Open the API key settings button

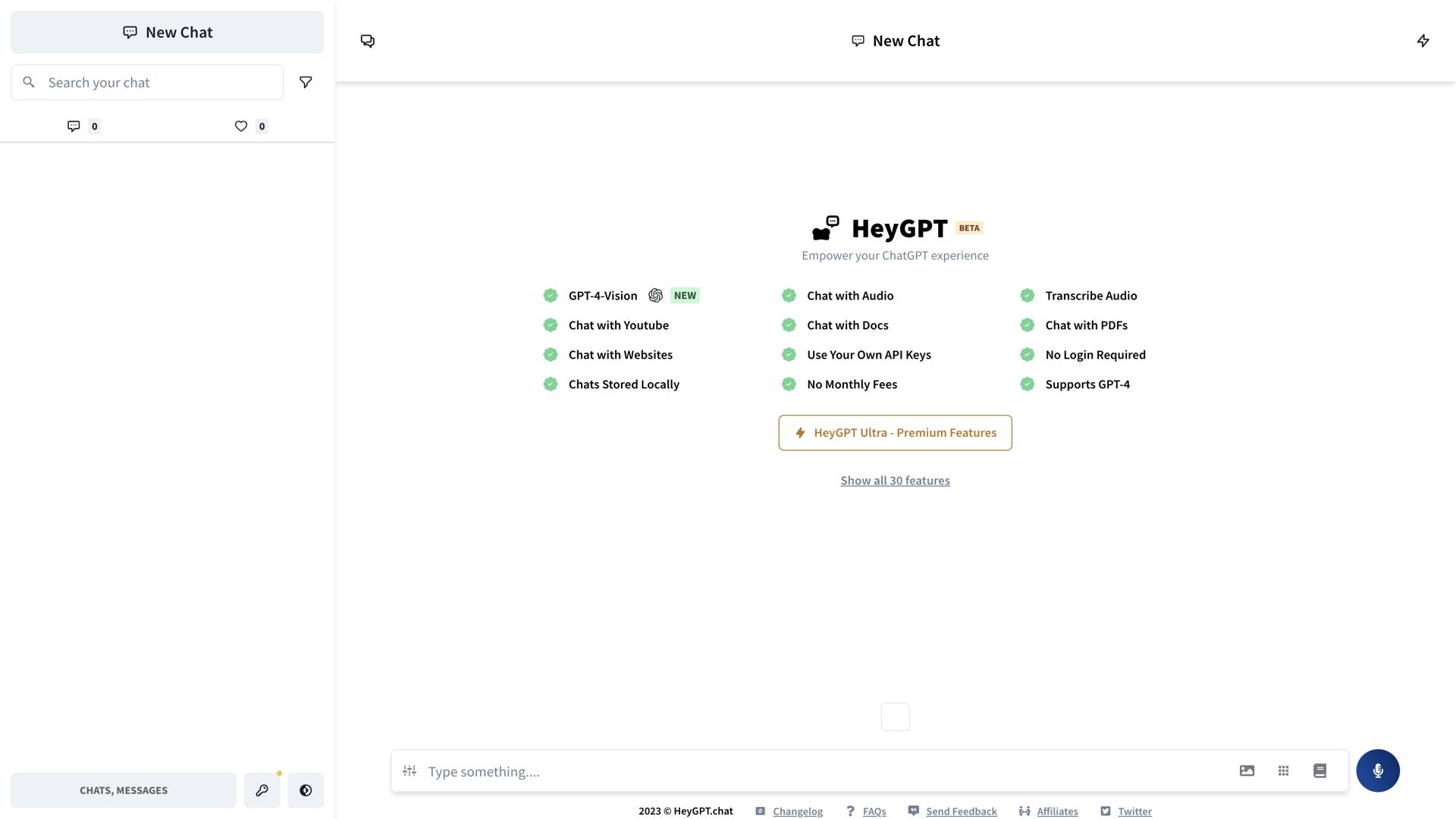tap(262, 790)
